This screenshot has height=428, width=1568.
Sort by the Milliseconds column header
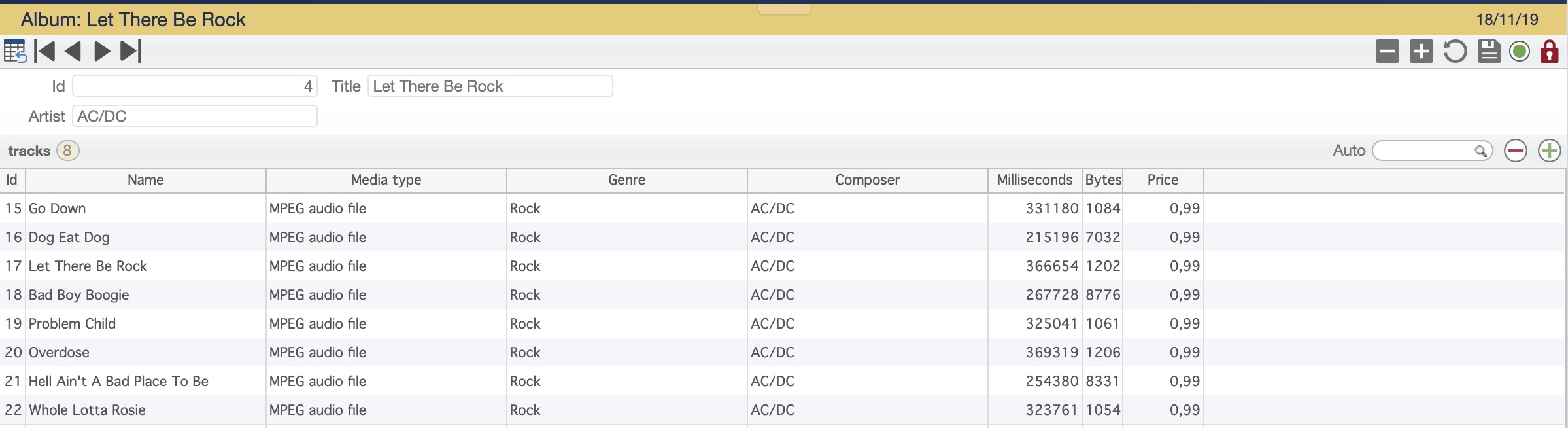[1035, 180]
